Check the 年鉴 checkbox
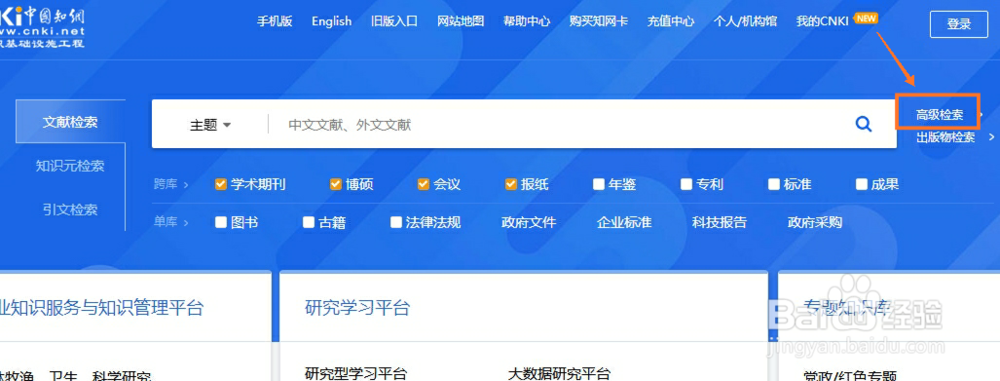 (598, 184)
